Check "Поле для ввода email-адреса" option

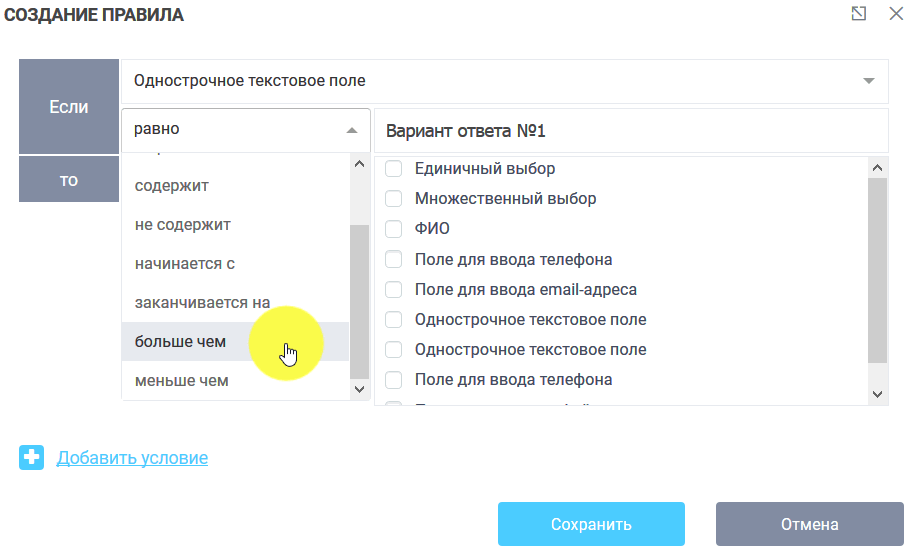click(394, 290)
